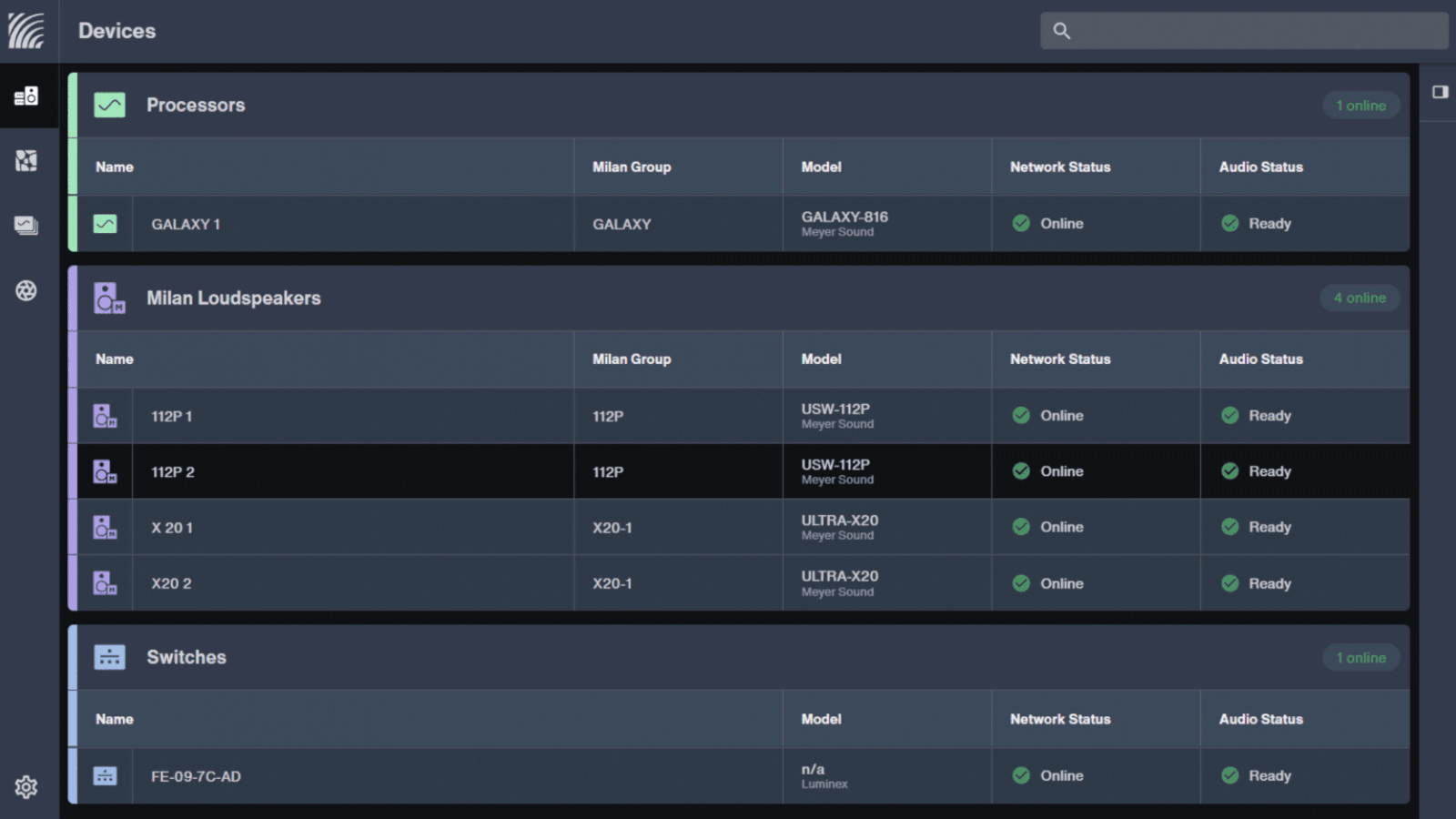Toggle the side panel on the right edge
Image resolution: width=1456 pixels, height=819 pixels.
[1440, 92]
